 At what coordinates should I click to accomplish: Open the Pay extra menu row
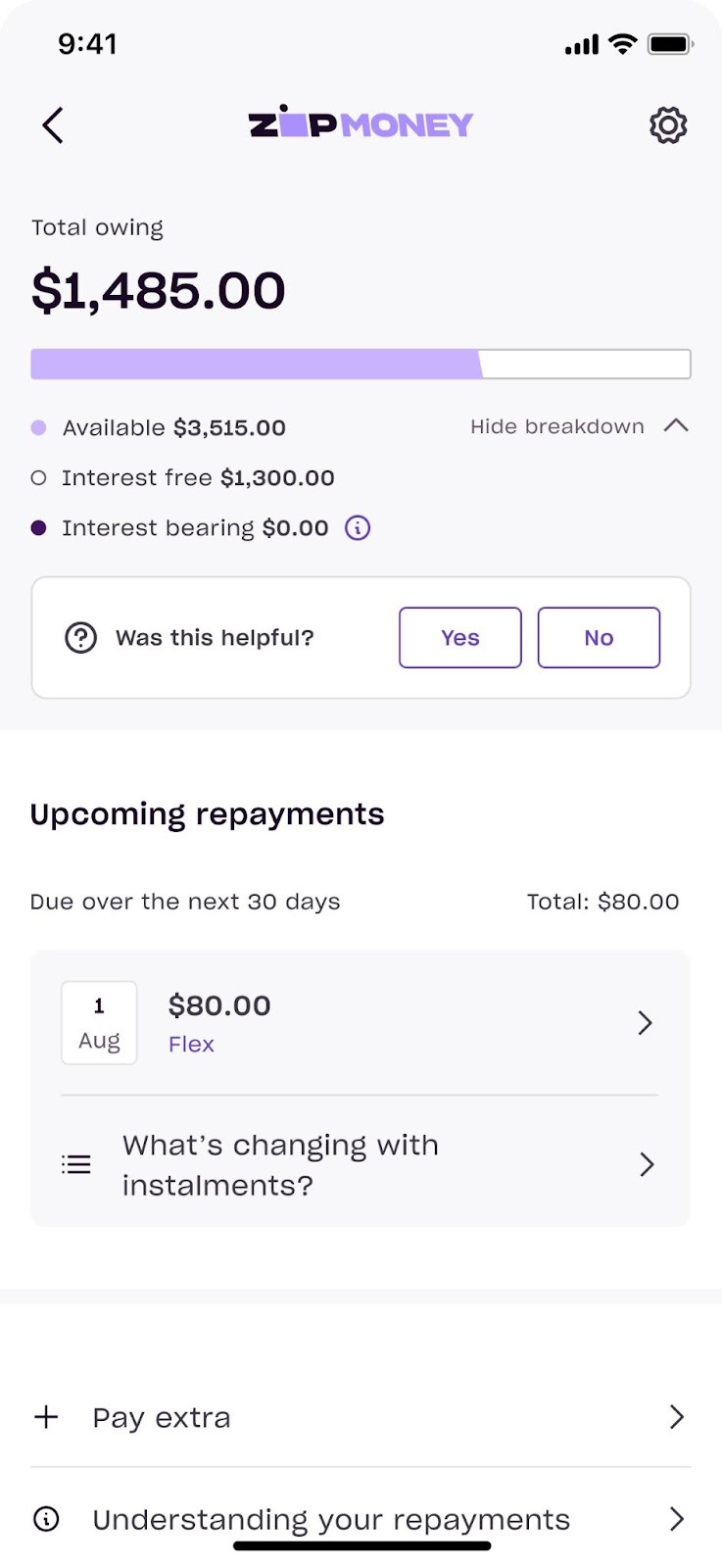[361, 1417]
